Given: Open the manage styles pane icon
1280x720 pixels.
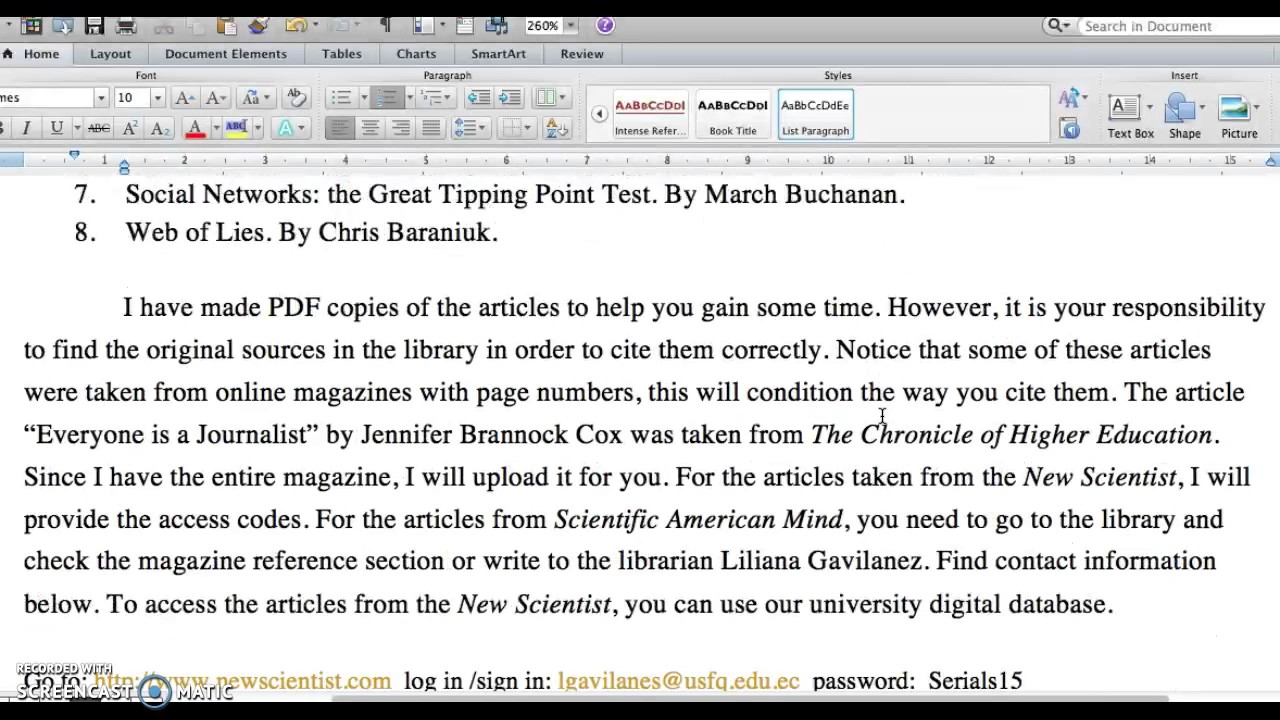Looking at the screenshot, I should [1069, 128].
